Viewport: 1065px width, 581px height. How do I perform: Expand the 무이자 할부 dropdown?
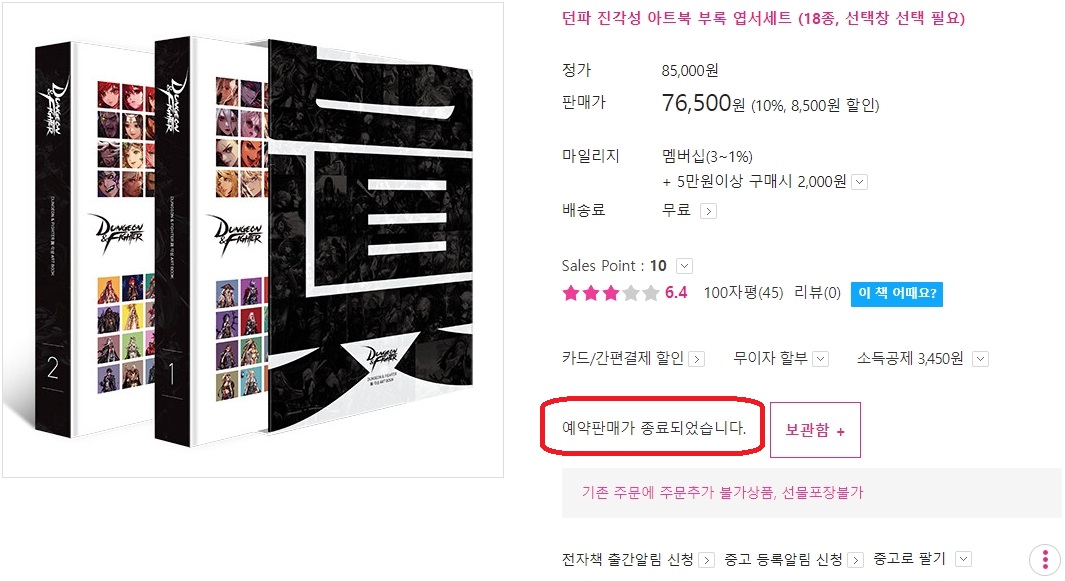point(821,359)
